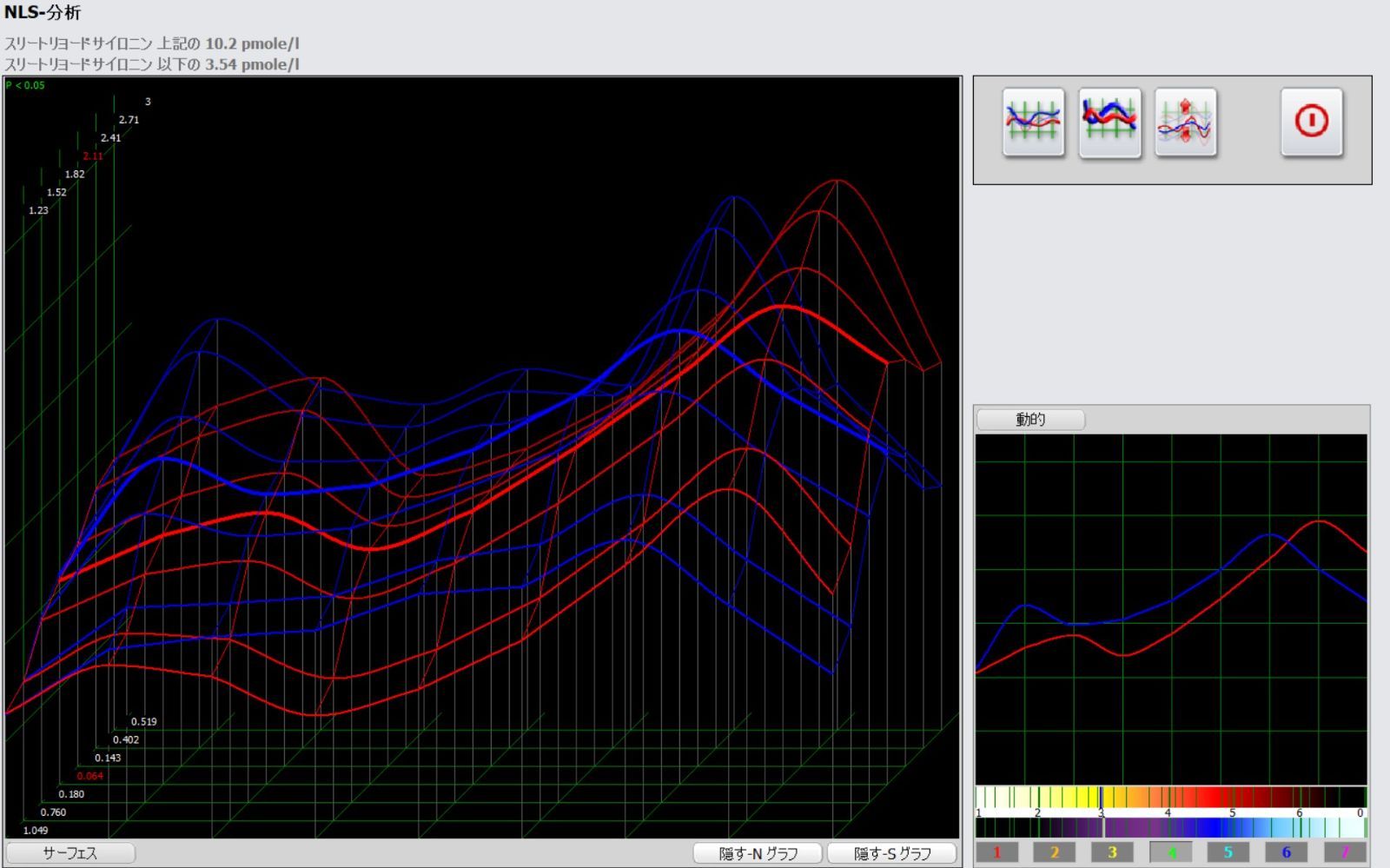
Task: Click the purple-blue gradient spectrum bar
Action: tap(1170, 827)
